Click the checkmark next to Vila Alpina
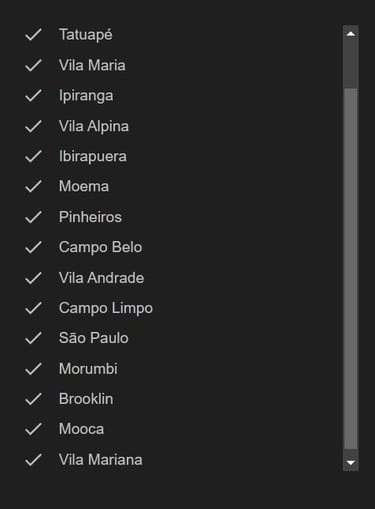 click(33, 126)
